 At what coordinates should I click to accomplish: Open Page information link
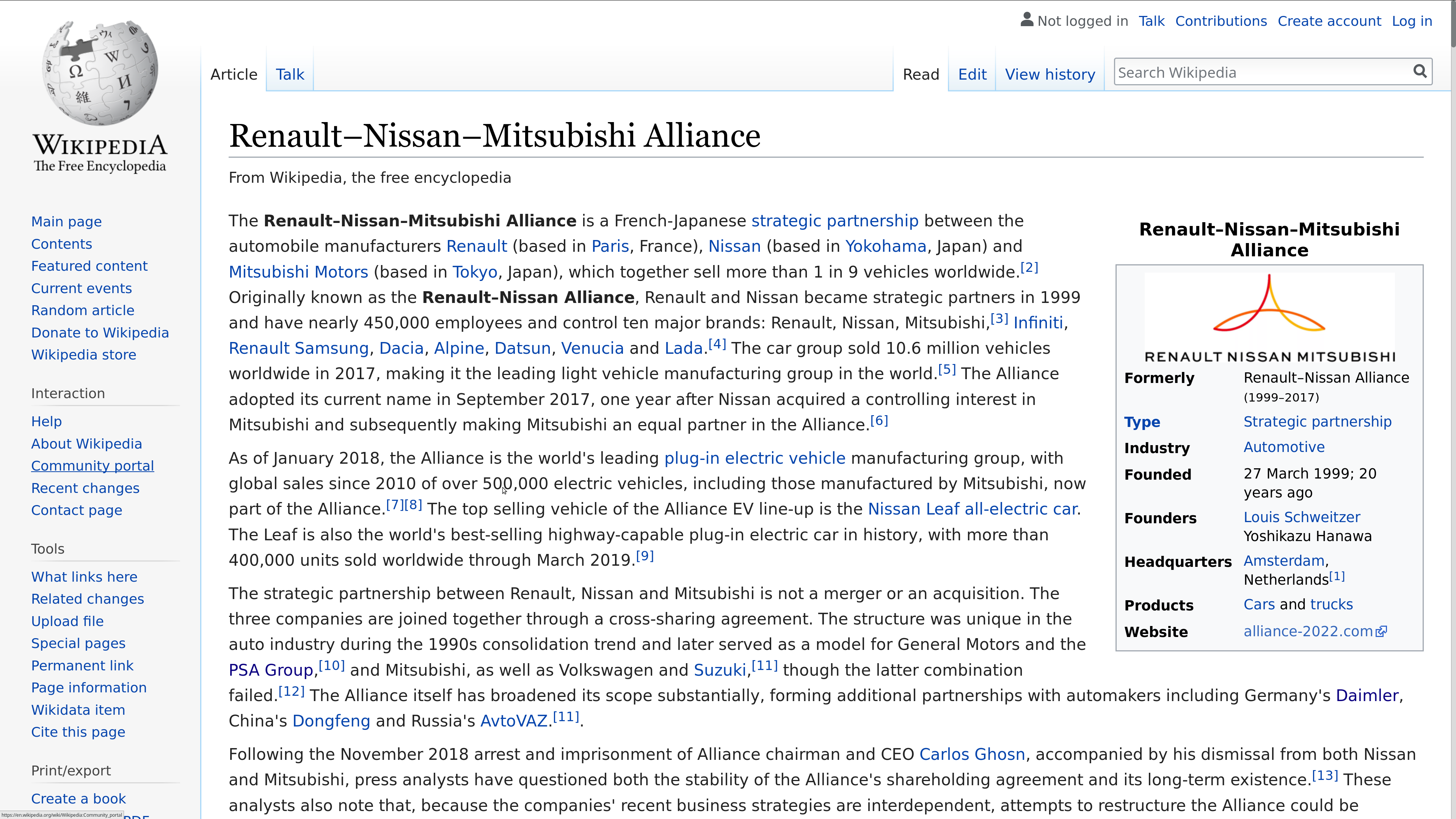(x=89, y=688)
